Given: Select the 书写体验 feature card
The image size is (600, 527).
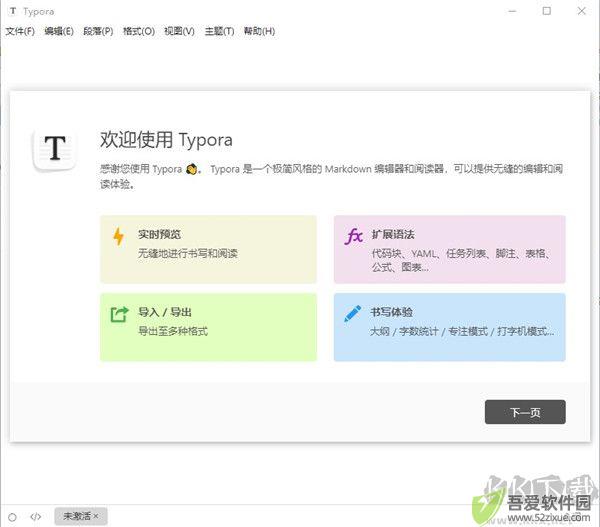Looking at the screenshot, I should (450, 327).
